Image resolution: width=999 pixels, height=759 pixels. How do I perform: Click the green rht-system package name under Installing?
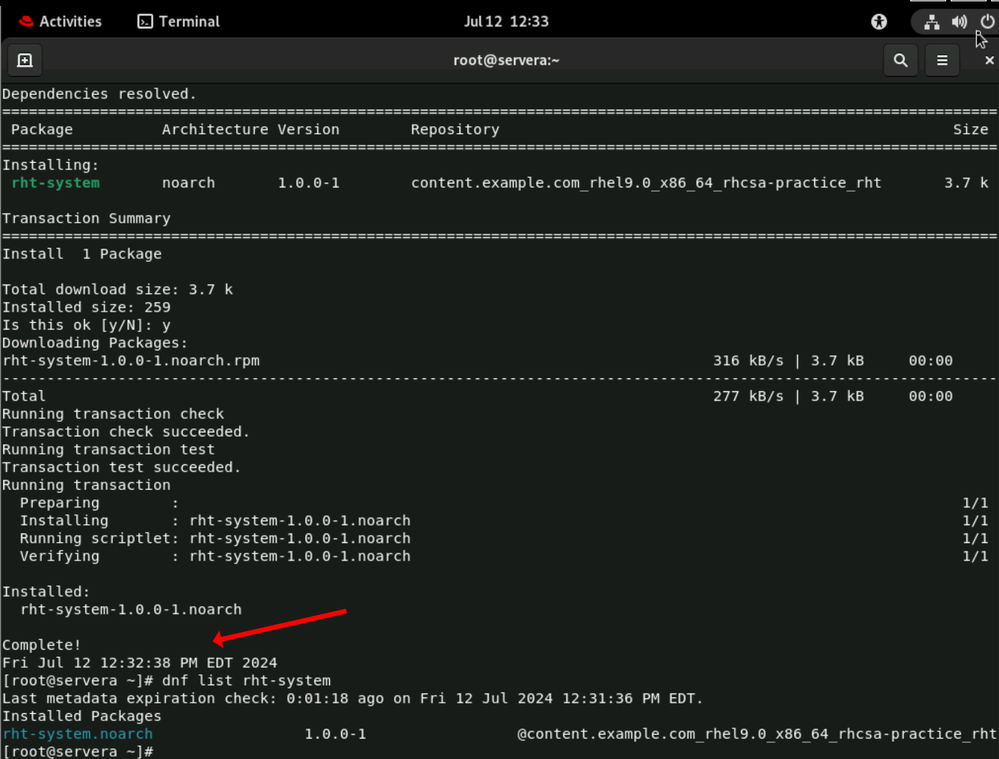click(55, 183)
